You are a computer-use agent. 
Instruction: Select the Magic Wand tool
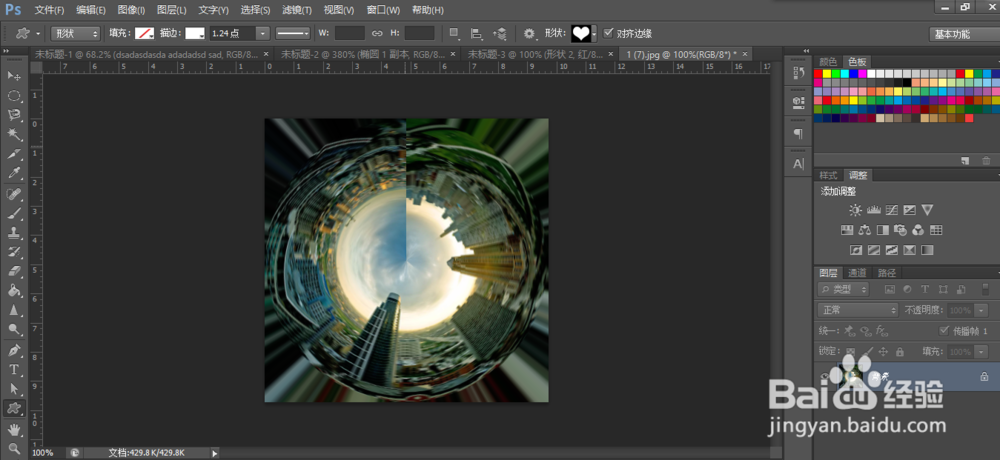[14, 133]
